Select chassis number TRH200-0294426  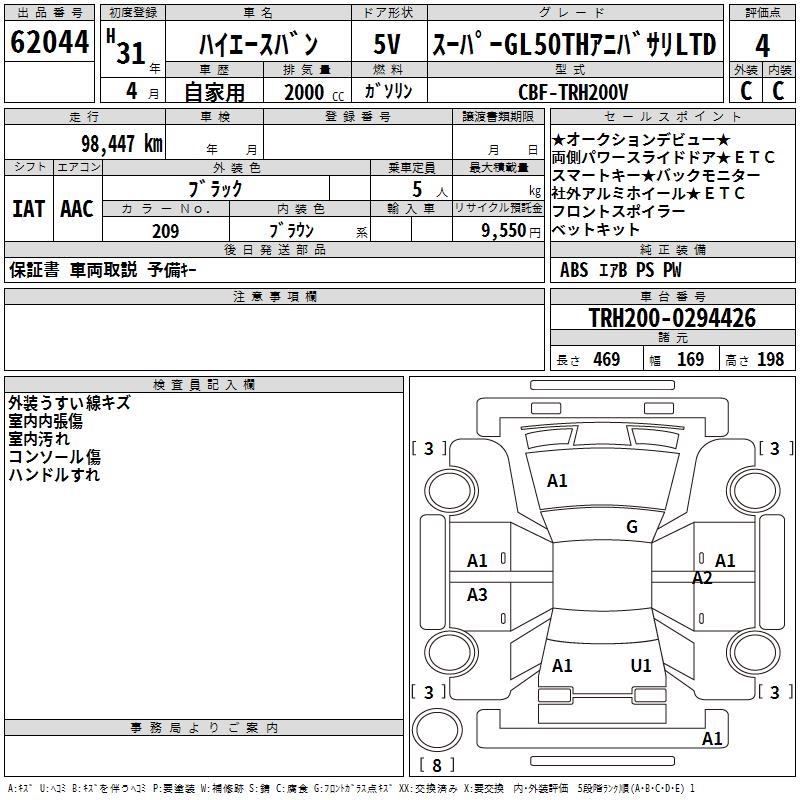(x=672, y=319)
